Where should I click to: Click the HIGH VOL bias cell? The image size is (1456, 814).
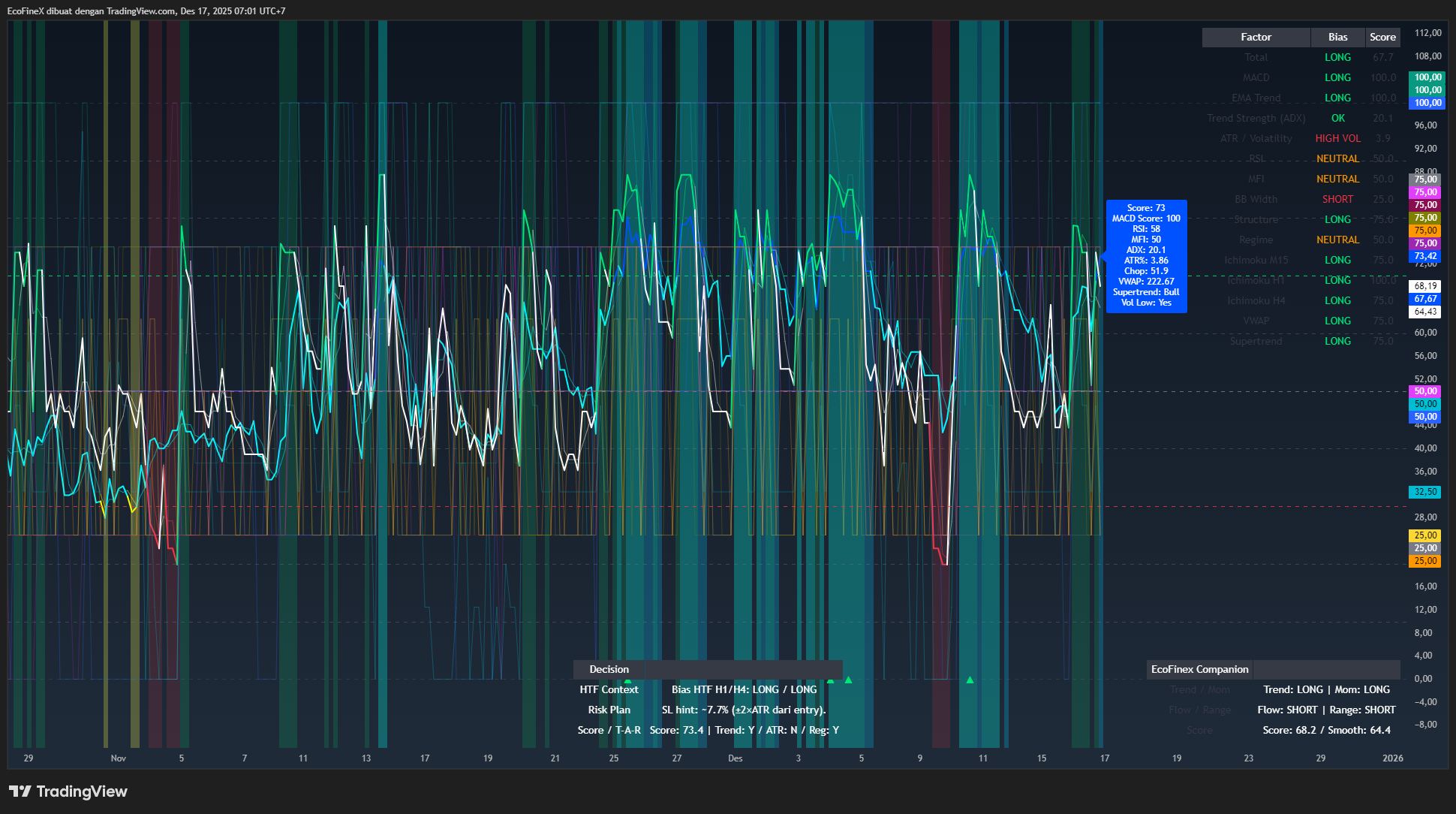(x=1337, y=138)
